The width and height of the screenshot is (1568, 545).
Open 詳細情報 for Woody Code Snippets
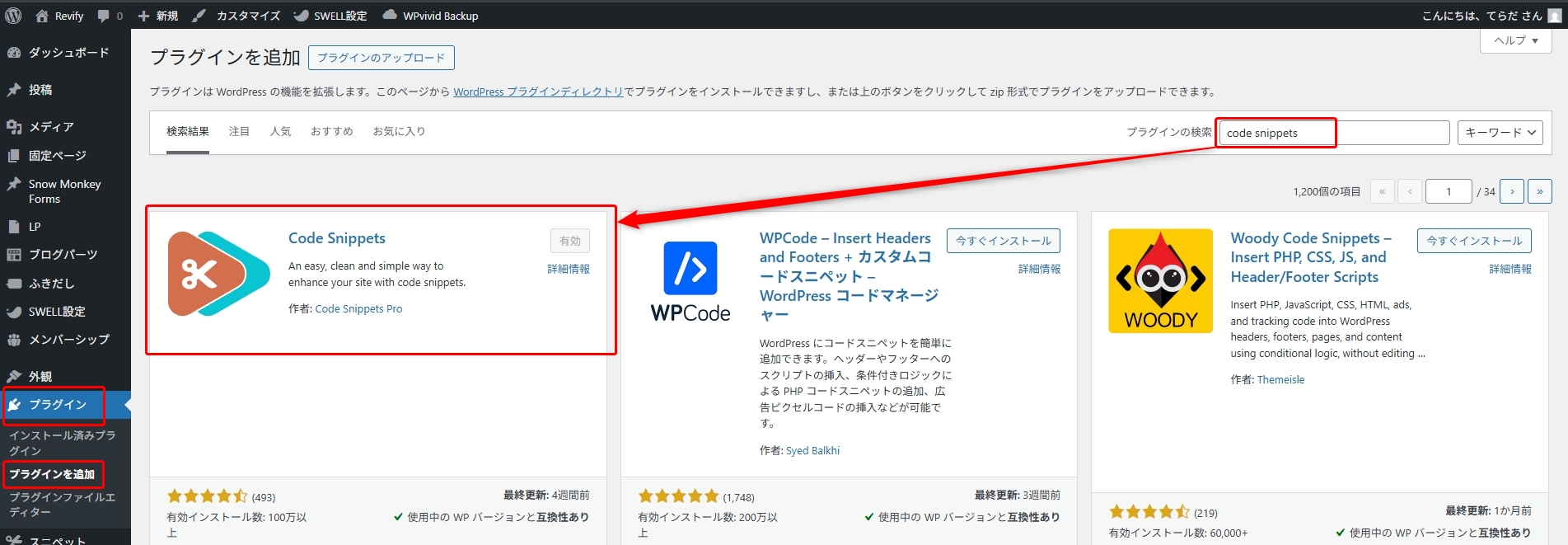1510,269
